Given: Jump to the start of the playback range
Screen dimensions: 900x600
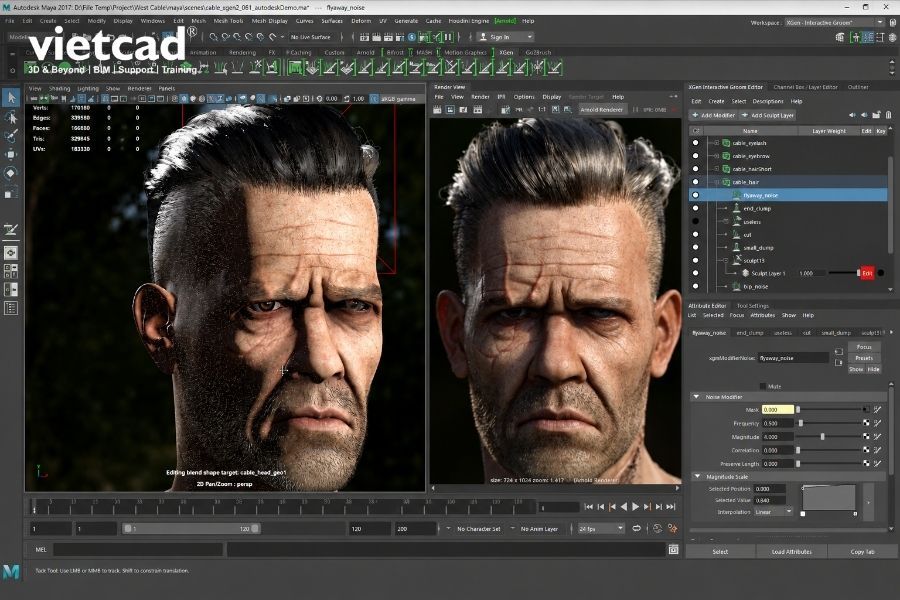Looking at the screenshot, I should click(588, 506).
